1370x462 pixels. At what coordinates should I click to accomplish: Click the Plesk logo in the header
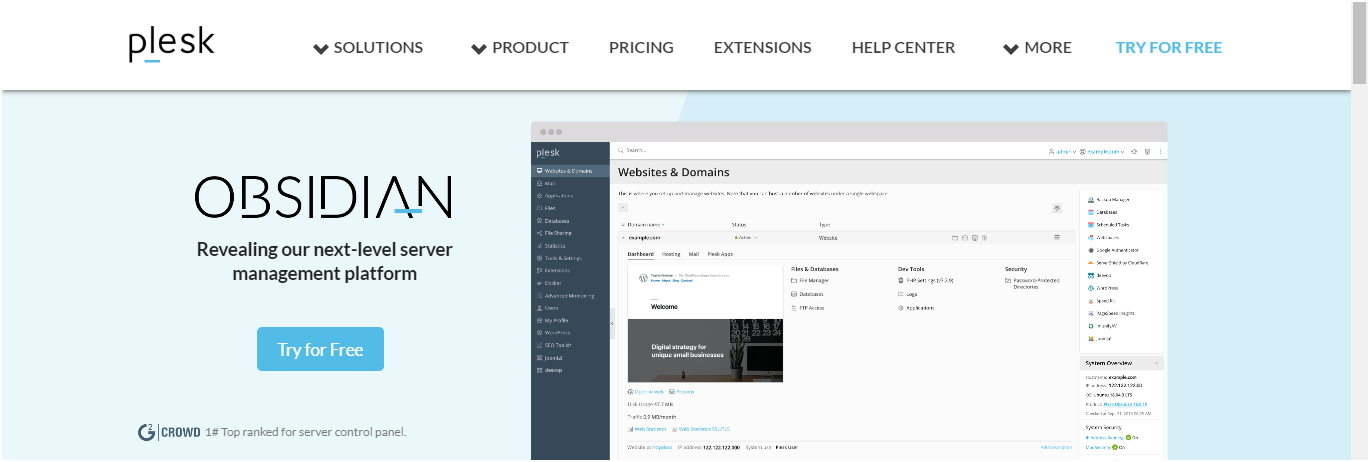(x=171, y=45)
